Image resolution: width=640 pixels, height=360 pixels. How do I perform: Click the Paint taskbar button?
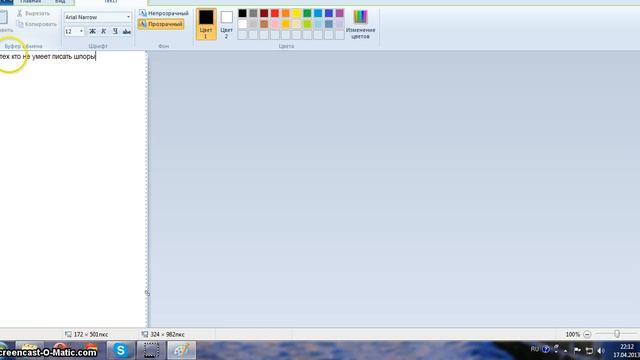[182, 351]
